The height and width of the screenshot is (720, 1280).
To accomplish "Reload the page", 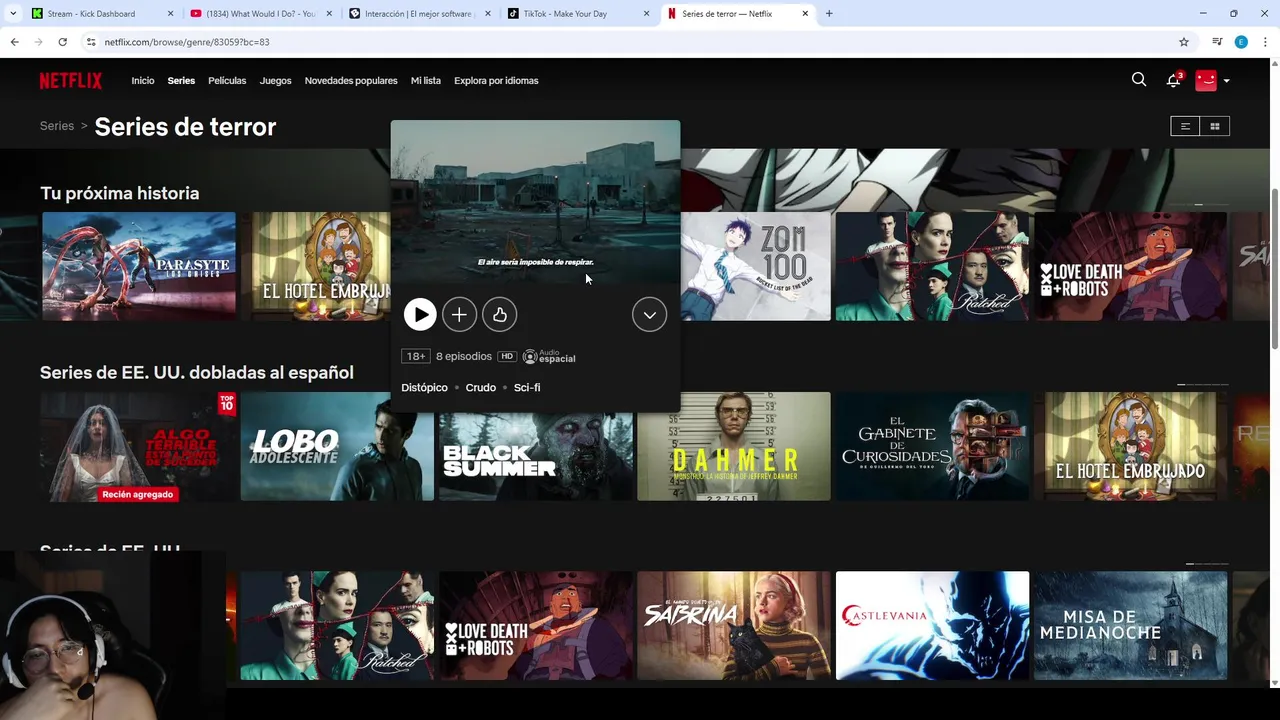I will pos(62,42).
